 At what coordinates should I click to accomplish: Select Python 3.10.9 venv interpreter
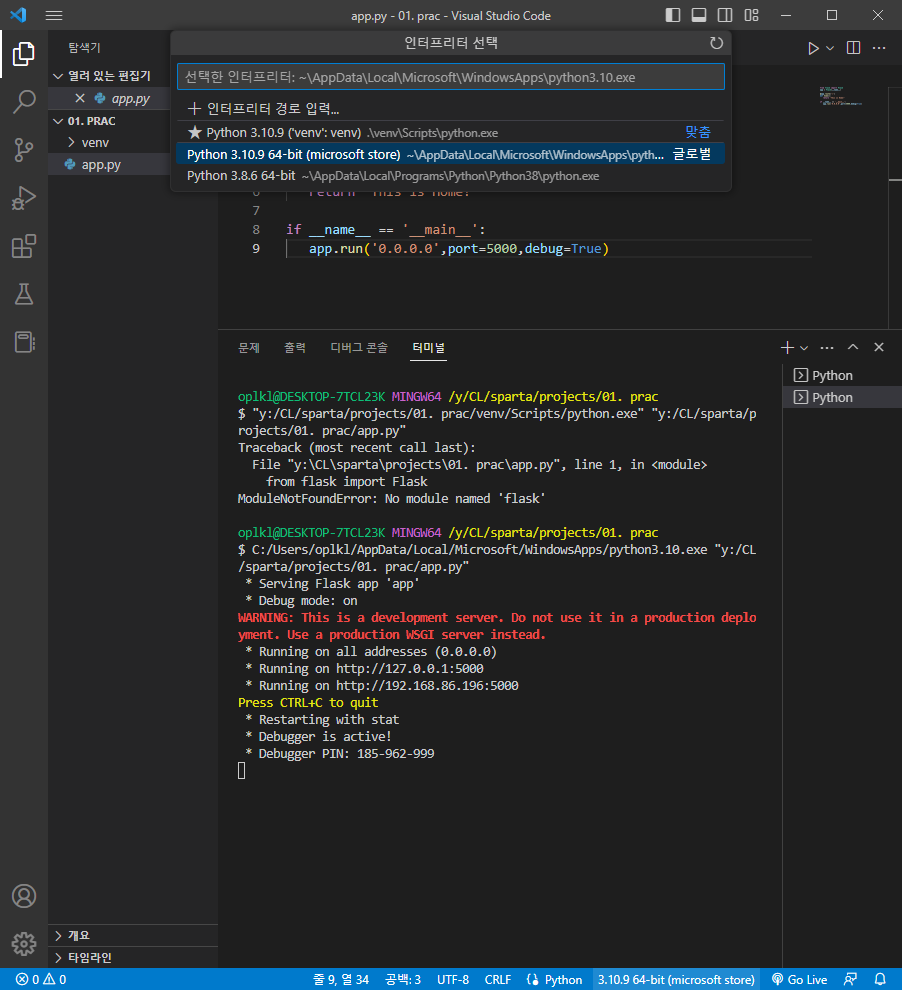[451, 133]
